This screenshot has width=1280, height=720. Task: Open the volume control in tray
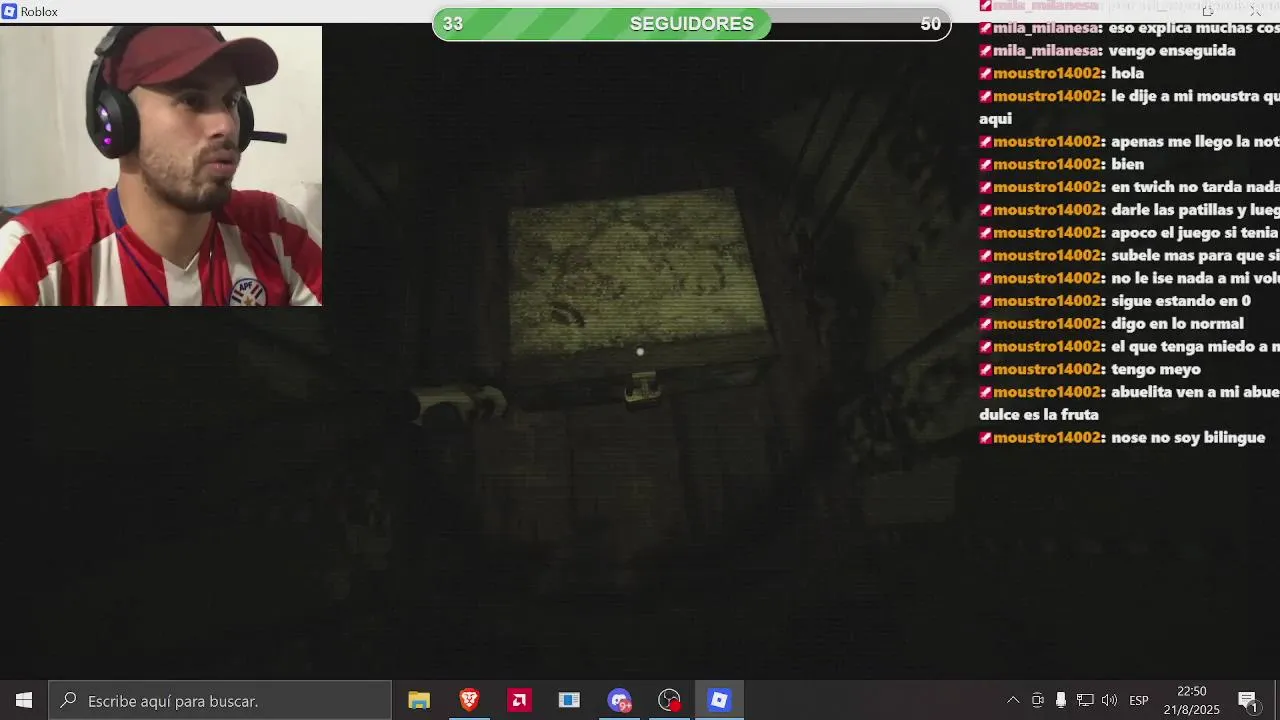1109,700
